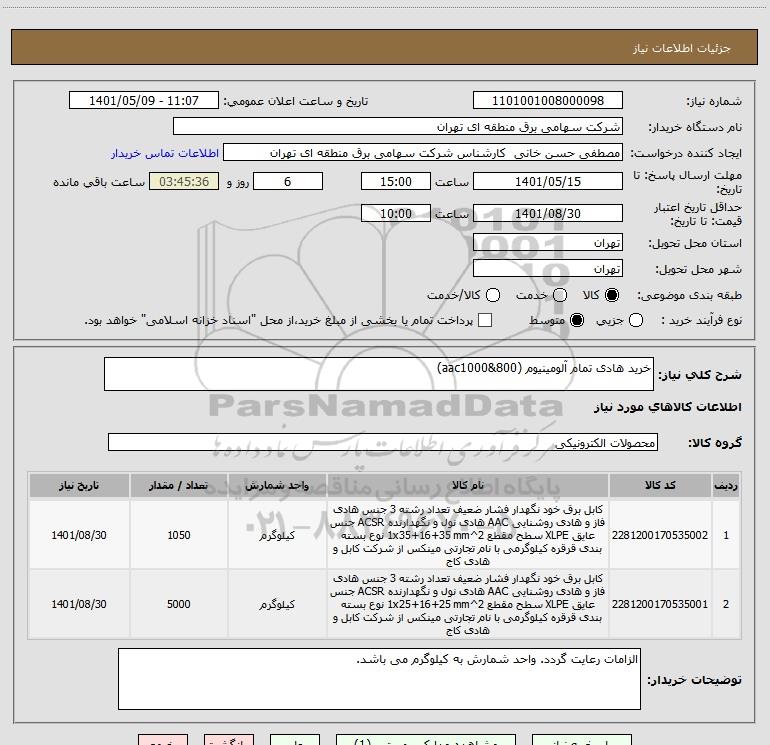This screenshot has height=745, width=770.
Task: Click the response deadline date 1401/05/15
Action: (548, 181)
